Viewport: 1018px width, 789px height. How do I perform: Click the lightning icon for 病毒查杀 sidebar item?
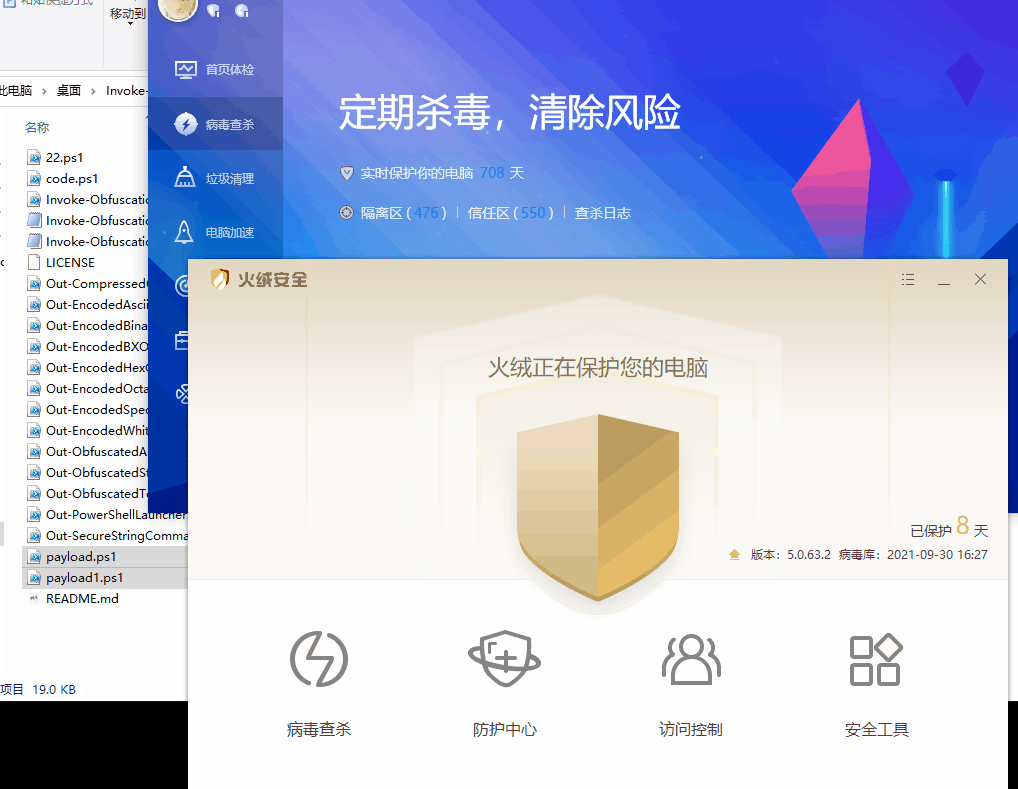pos(186,124)
